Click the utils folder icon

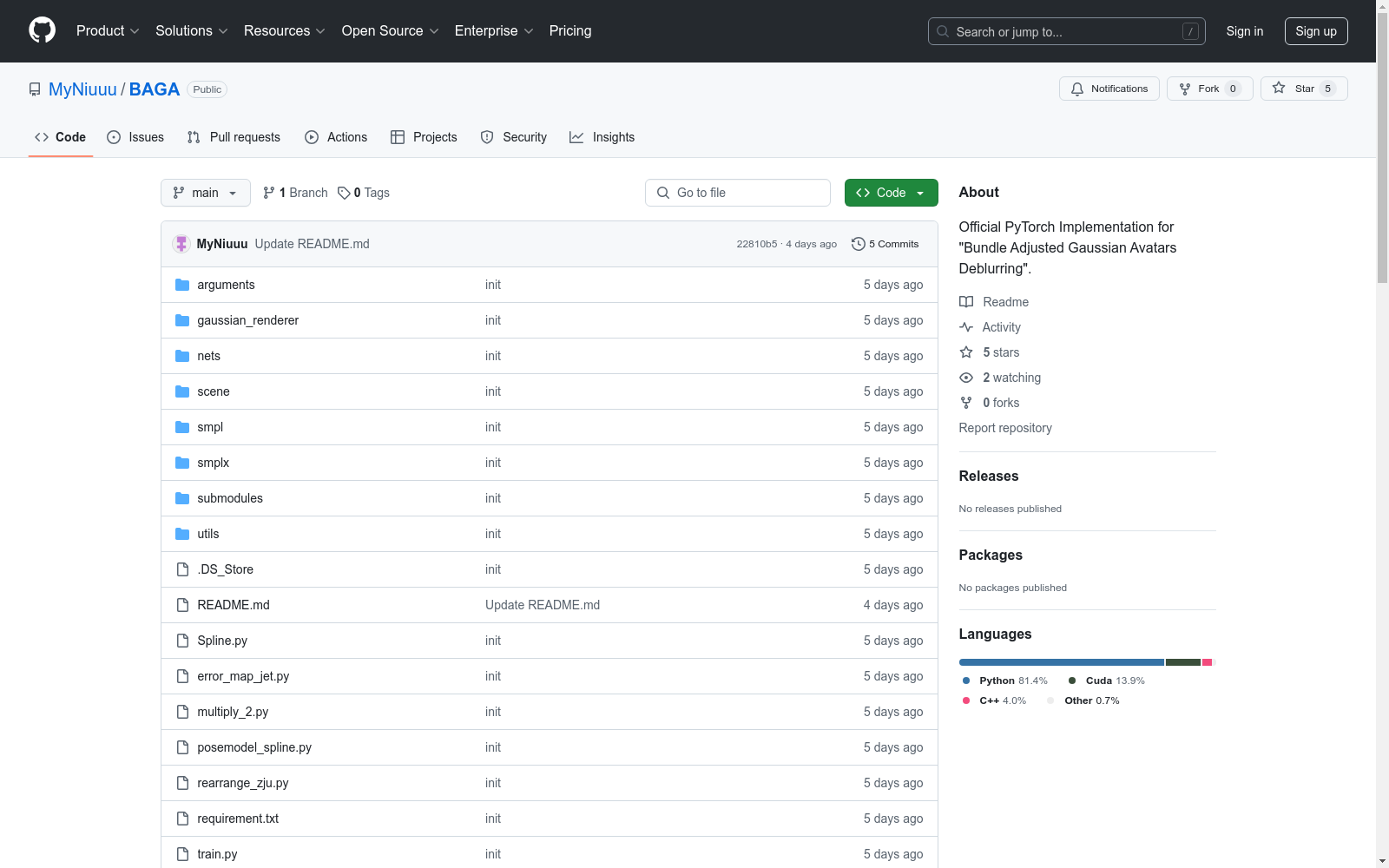[182, 534]
